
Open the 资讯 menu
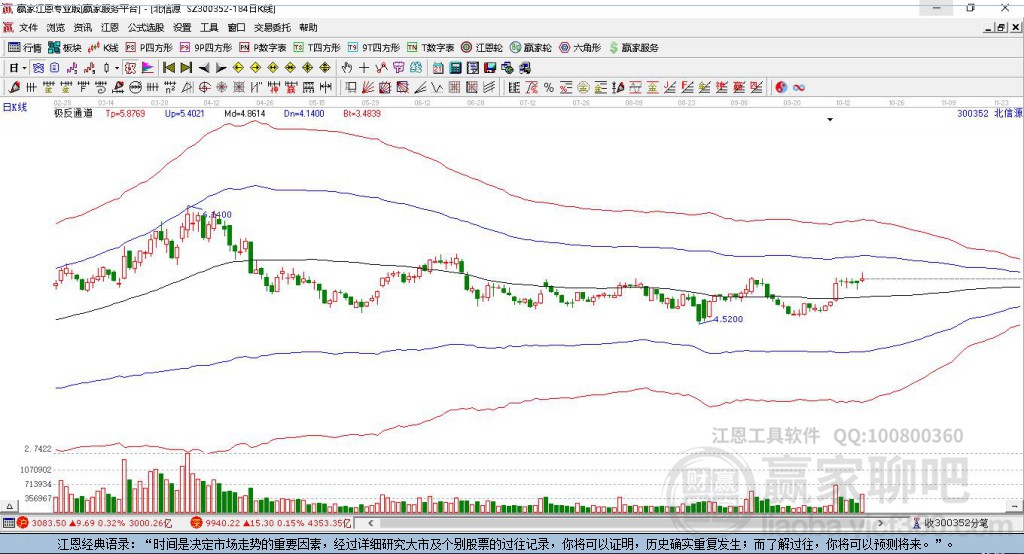click(x=83, y=27)
